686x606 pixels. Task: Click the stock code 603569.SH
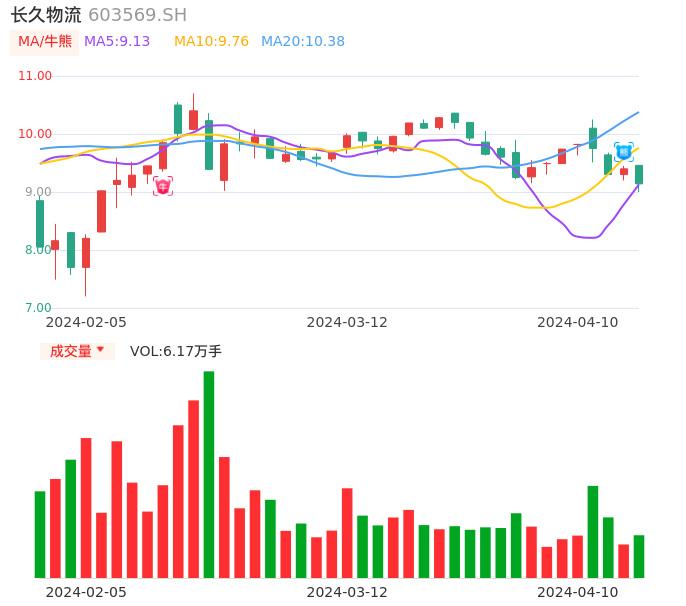pos(137,15)
